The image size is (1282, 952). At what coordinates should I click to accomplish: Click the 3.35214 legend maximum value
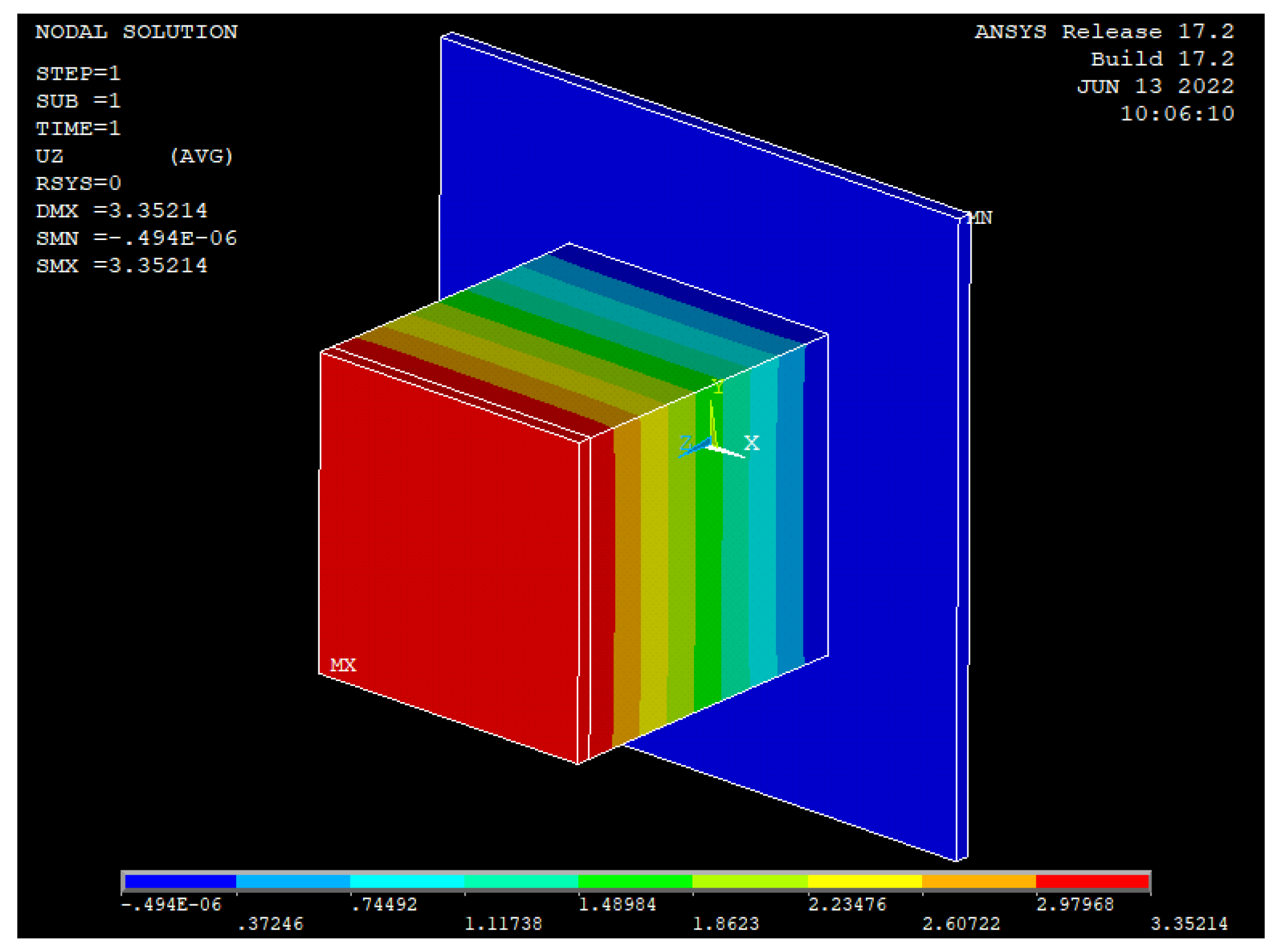[1188, 924]
